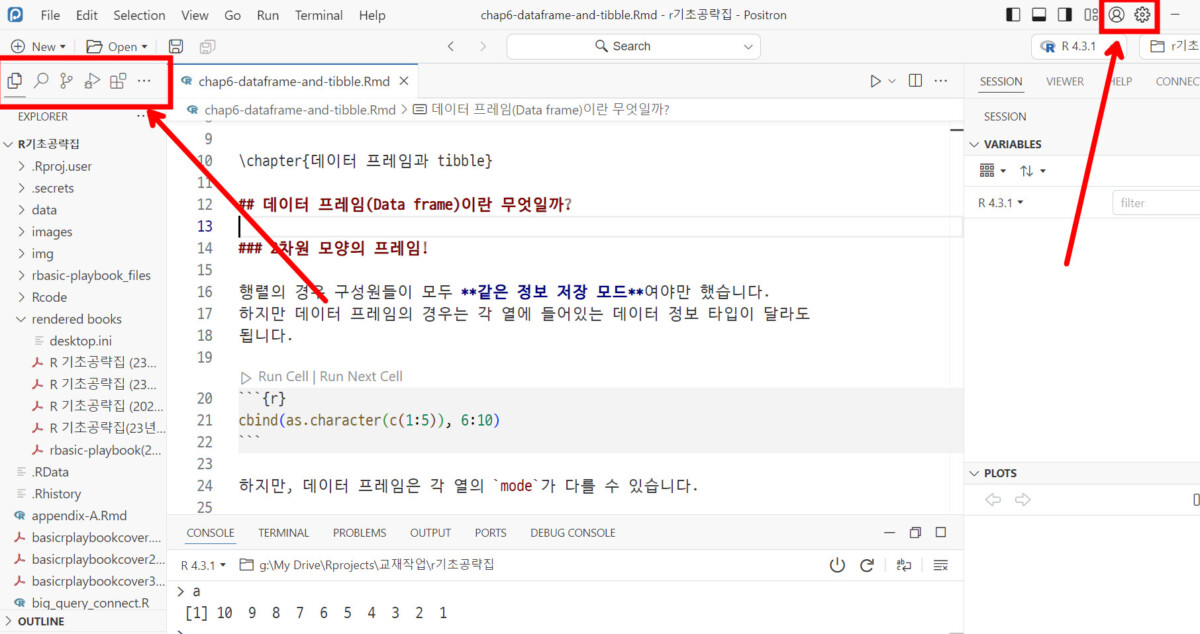Screen dimensions: 1200x634
Task: Toggle the bottom panel visibility
Action: (1039, 15)
